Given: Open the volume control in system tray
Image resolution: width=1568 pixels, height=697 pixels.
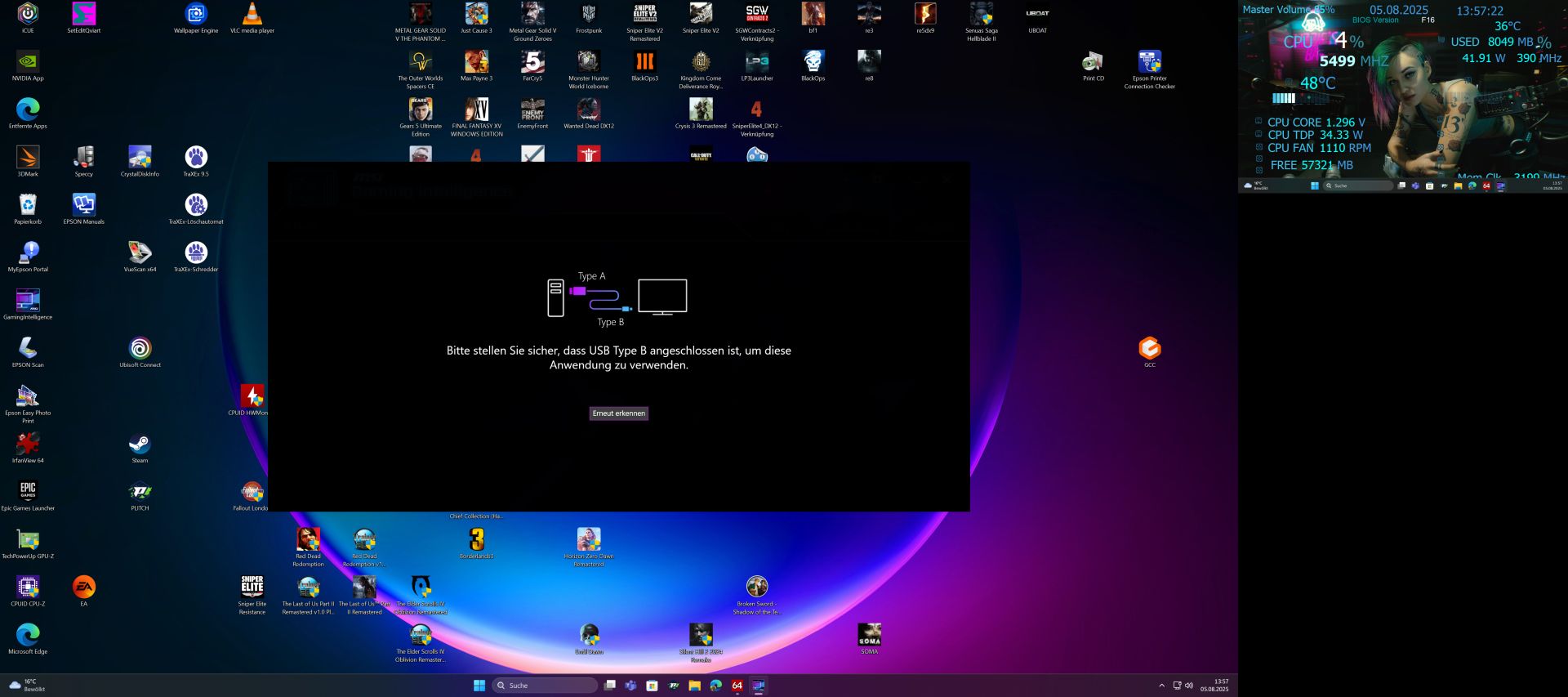Looking at the screenshot, I should (1189, 686).
